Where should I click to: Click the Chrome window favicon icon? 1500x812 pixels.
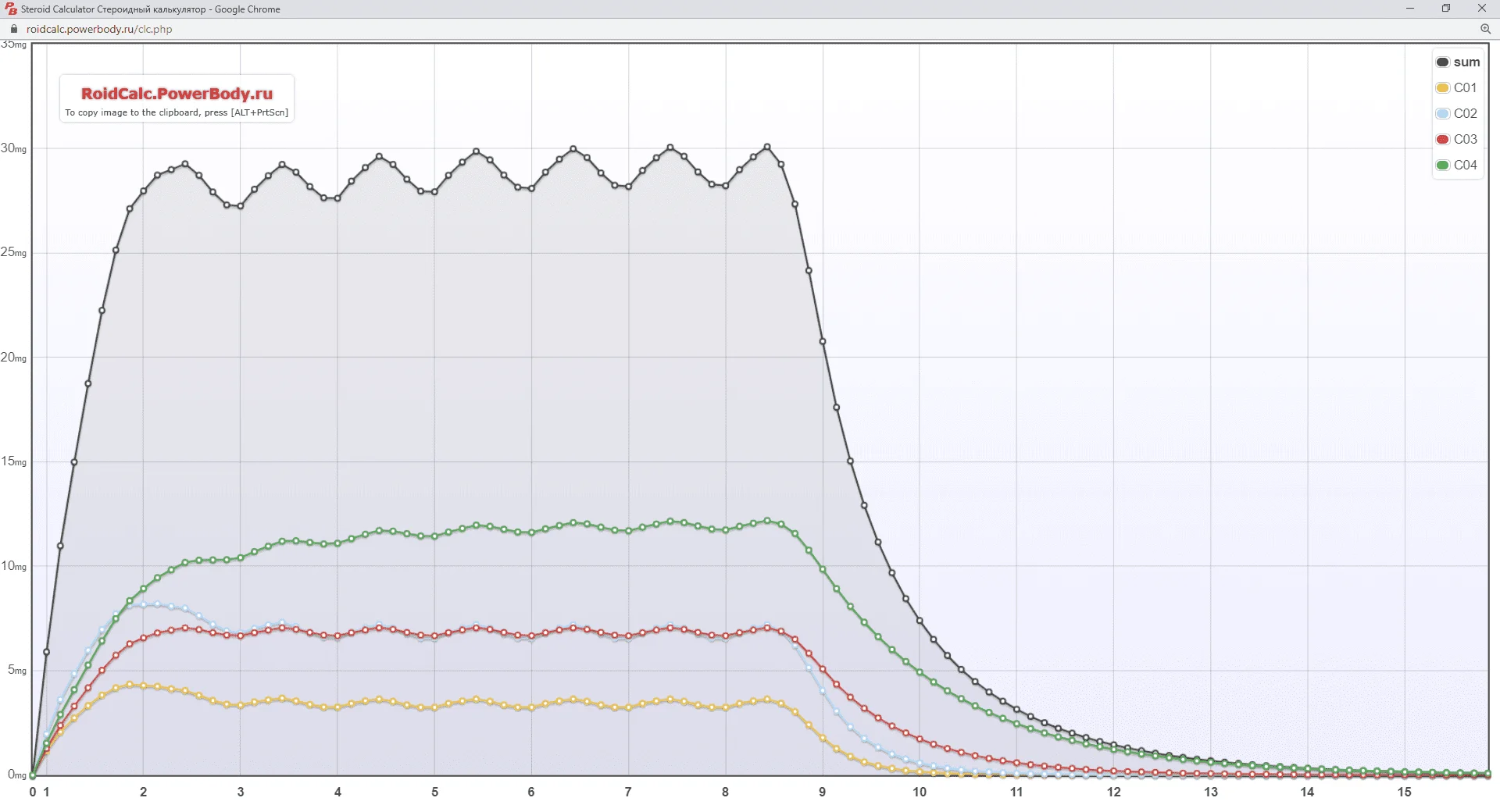(x=11, y=9)
